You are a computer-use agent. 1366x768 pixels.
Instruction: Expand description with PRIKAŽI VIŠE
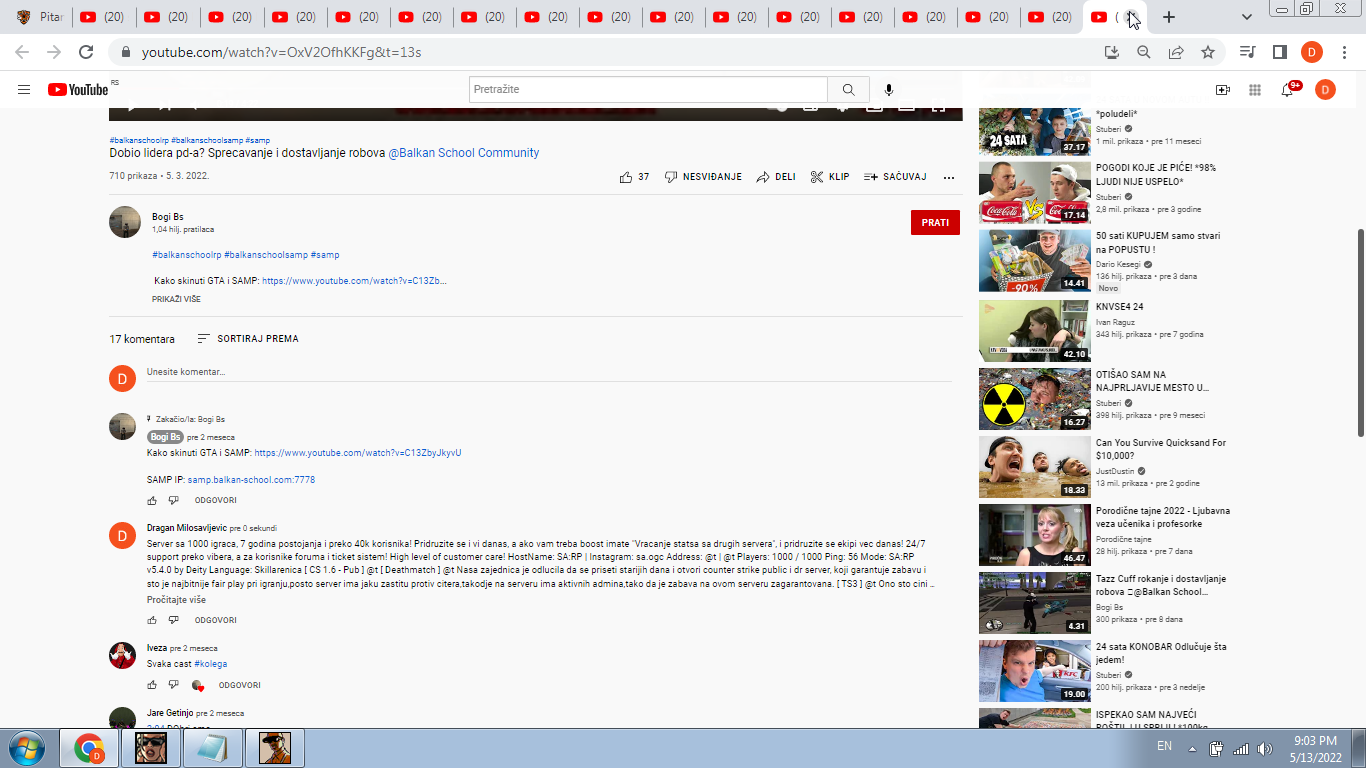click(x=176, y=299)
